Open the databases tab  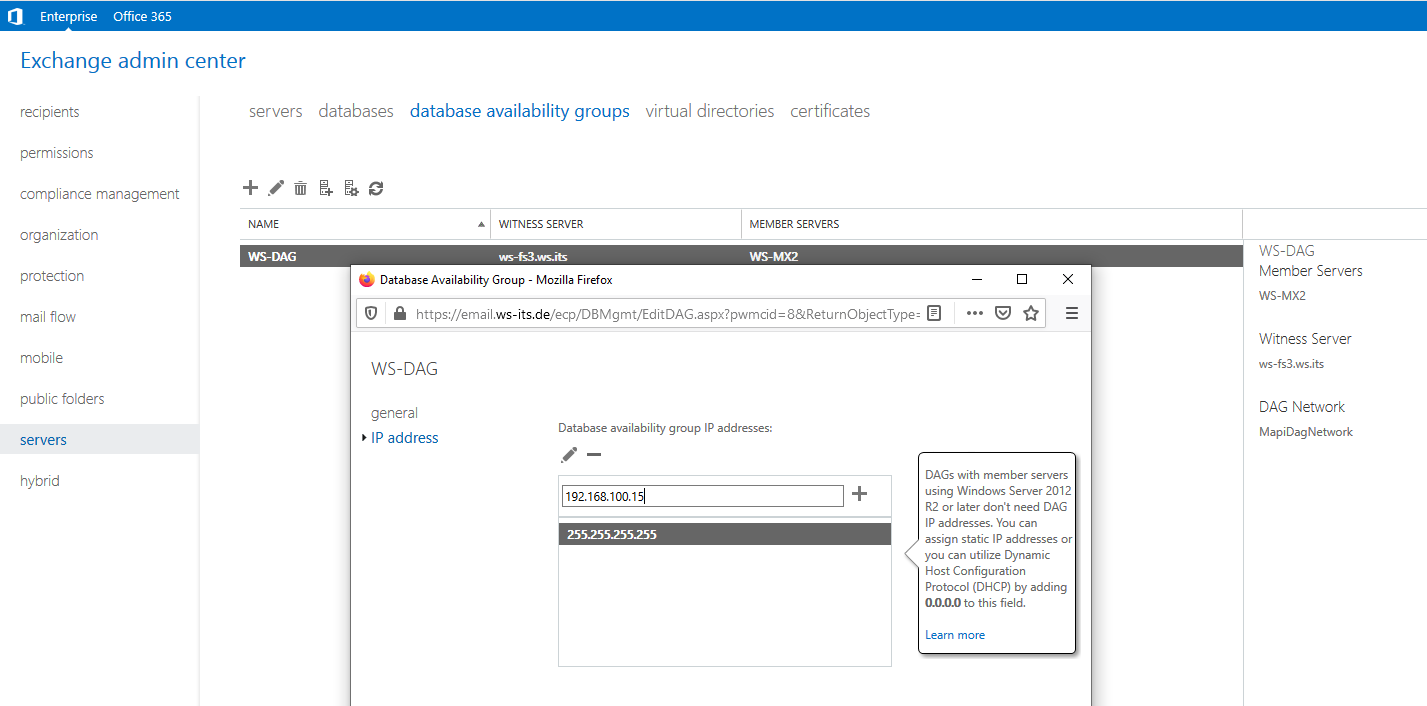pyautogui.click(x=356, y=111)
